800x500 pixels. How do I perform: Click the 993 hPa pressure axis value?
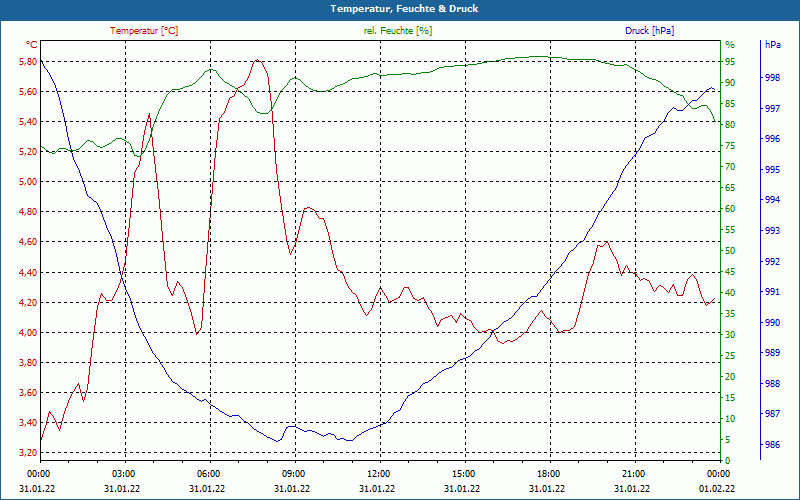pos(773,231)
